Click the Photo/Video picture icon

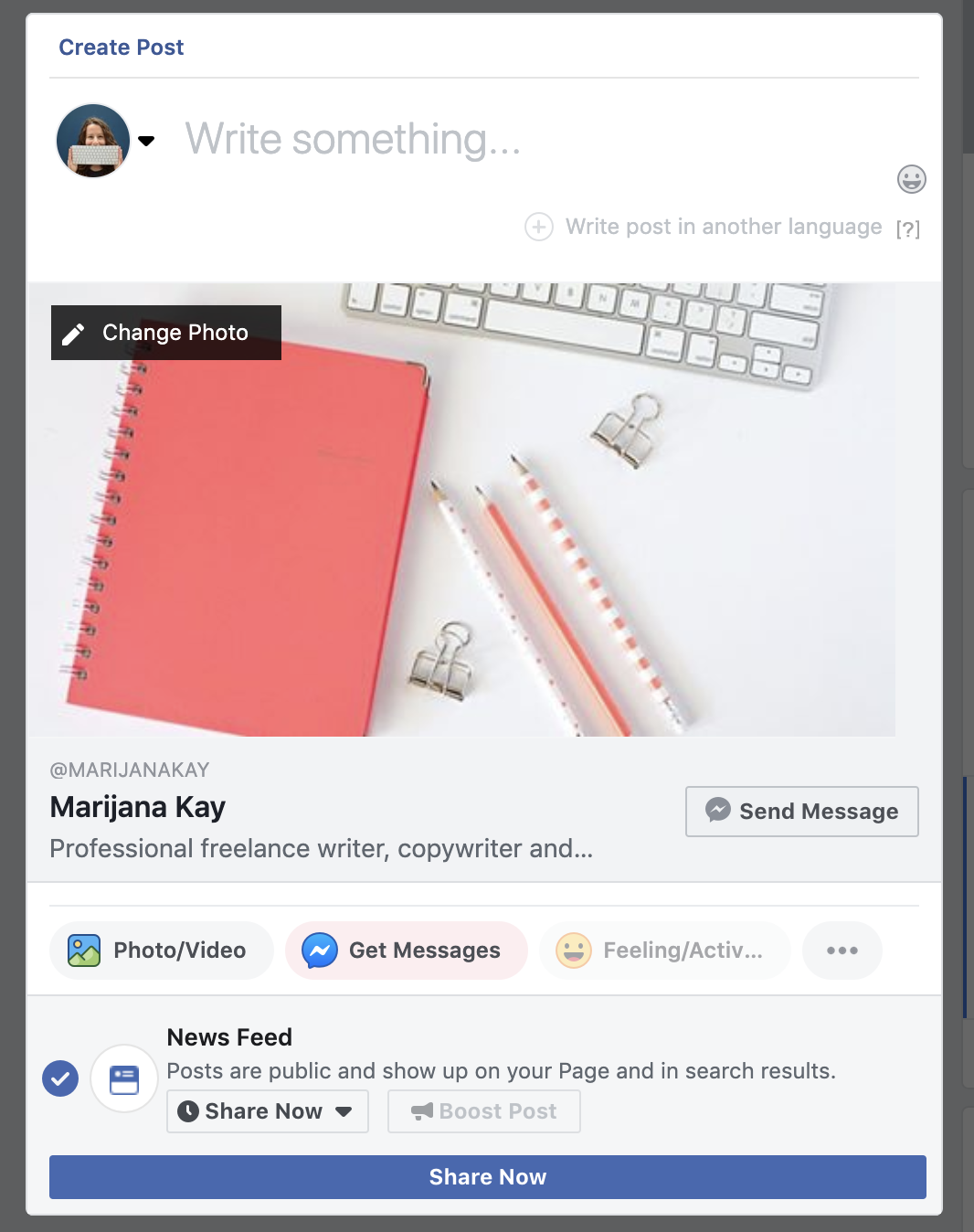84,951
